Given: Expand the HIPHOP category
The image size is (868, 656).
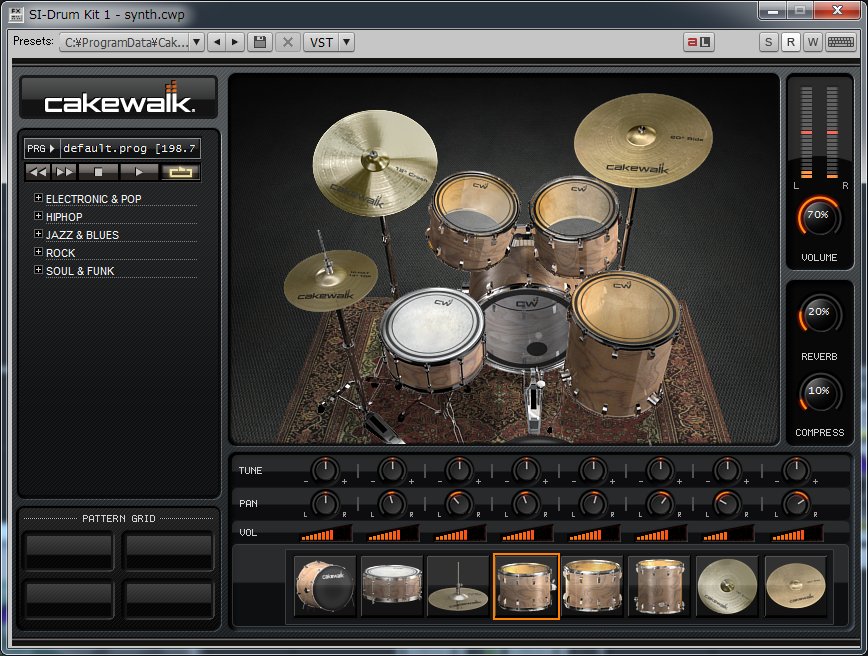Looking at the screenshot, I should [38, 216].
